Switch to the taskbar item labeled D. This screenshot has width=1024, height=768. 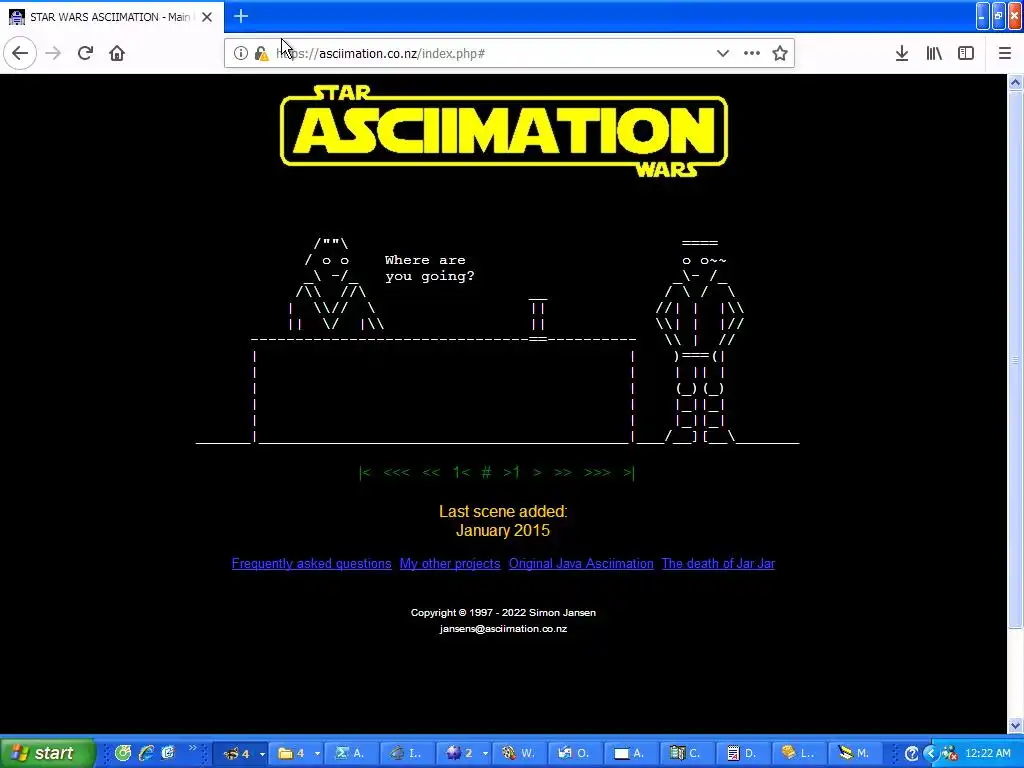click(741, 754)
